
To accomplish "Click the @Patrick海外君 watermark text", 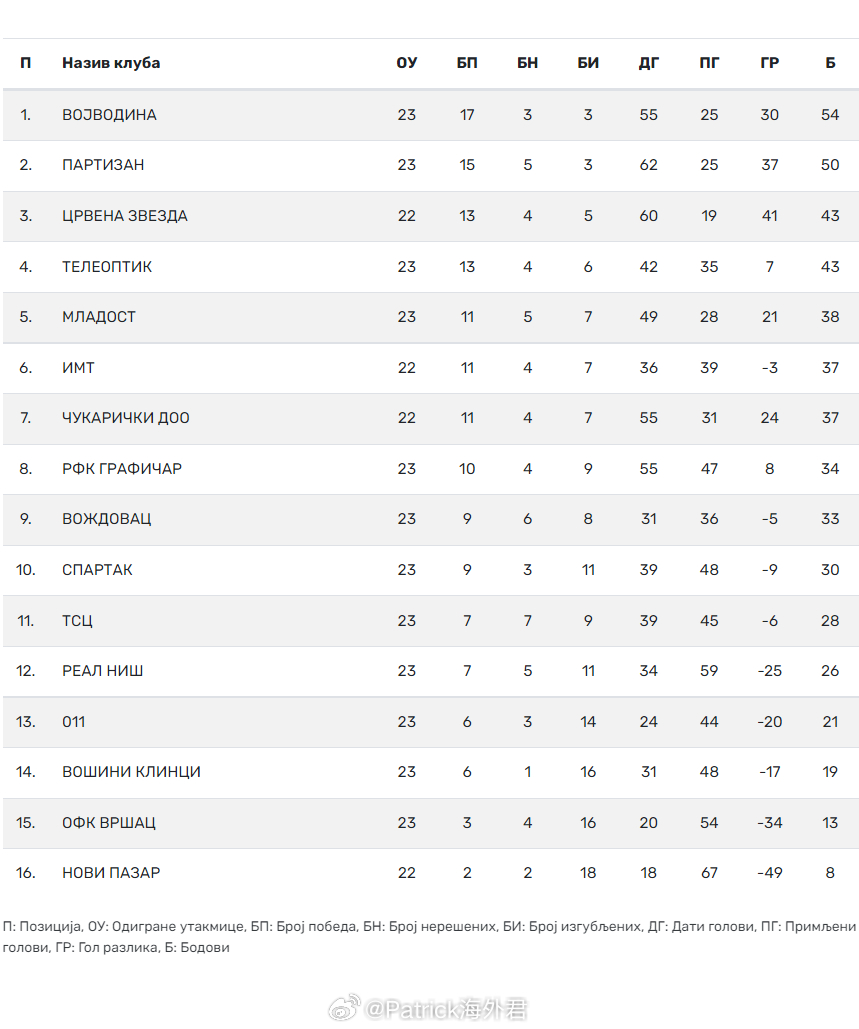I will (445, 1009).
